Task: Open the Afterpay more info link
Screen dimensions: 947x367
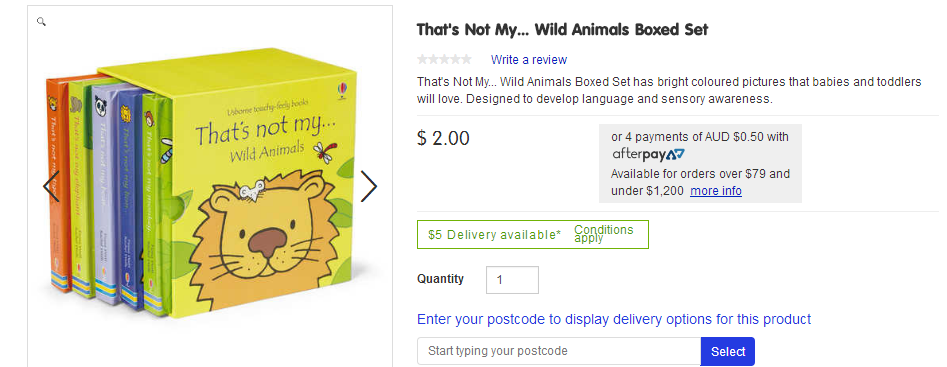Action: point(716,191)
